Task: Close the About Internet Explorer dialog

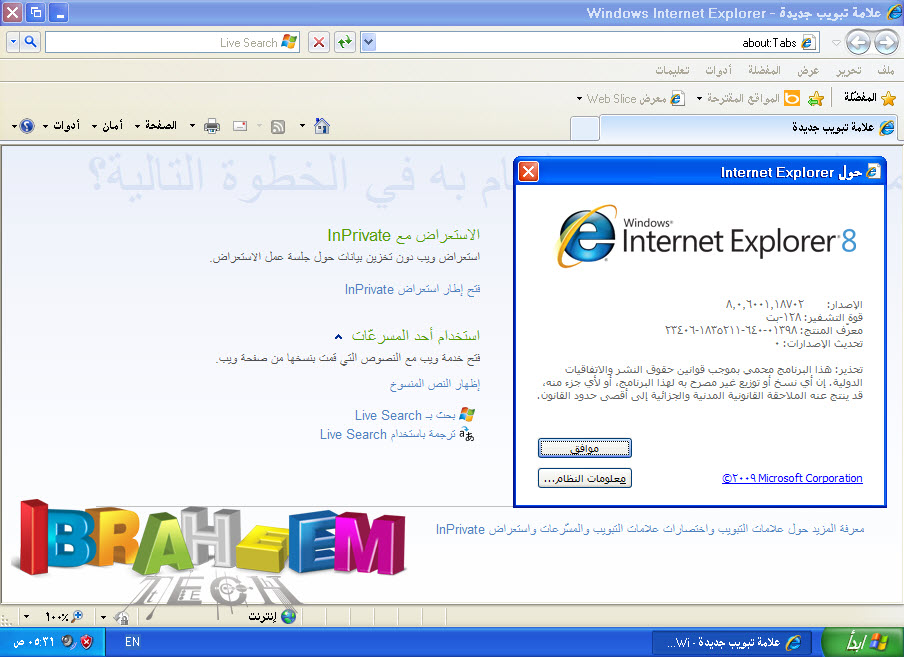Action: [529, 172]
